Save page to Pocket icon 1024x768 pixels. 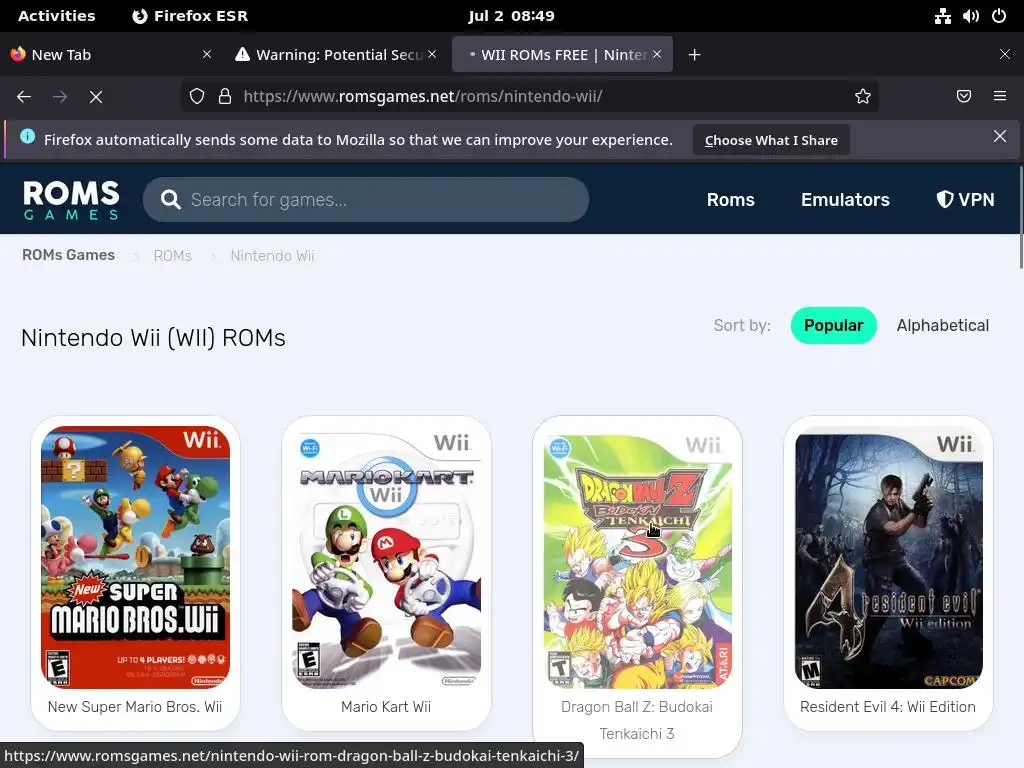(964, 97)
